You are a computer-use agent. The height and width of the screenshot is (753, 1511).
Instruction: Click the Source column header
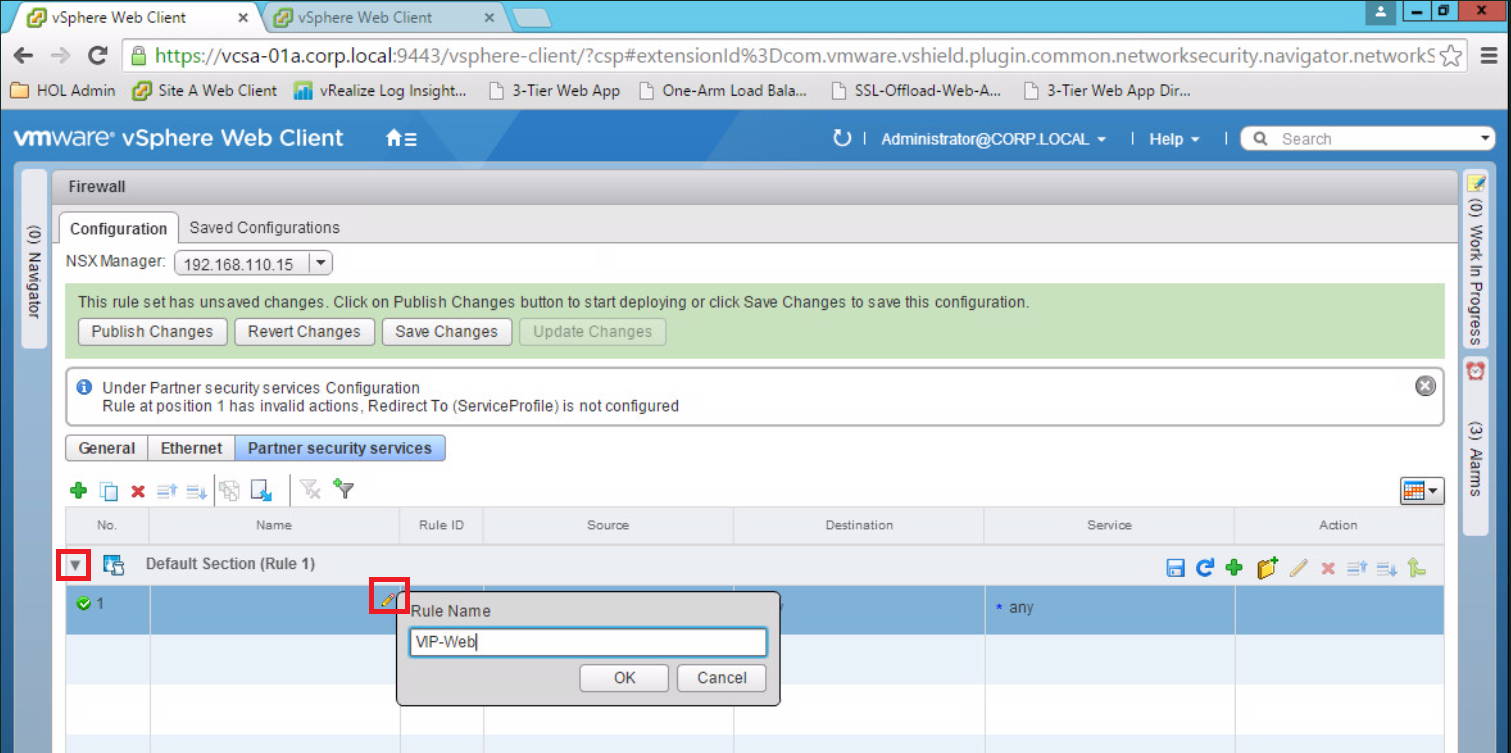click(x=608, y=525)
